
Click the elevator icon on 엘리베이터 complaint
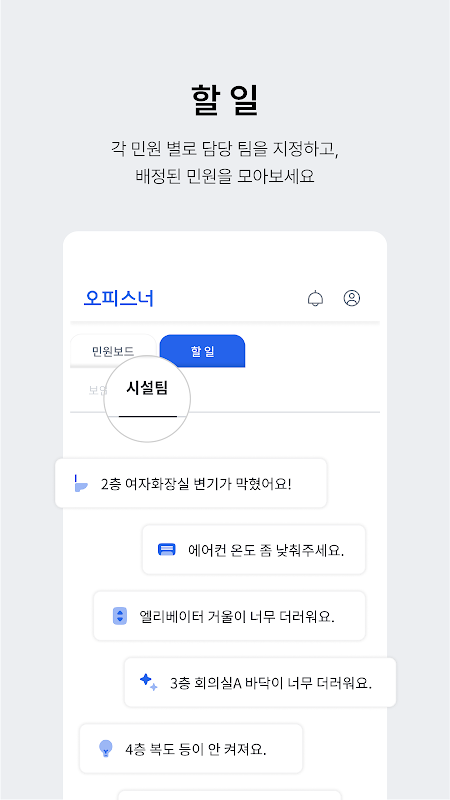(119, 616)
